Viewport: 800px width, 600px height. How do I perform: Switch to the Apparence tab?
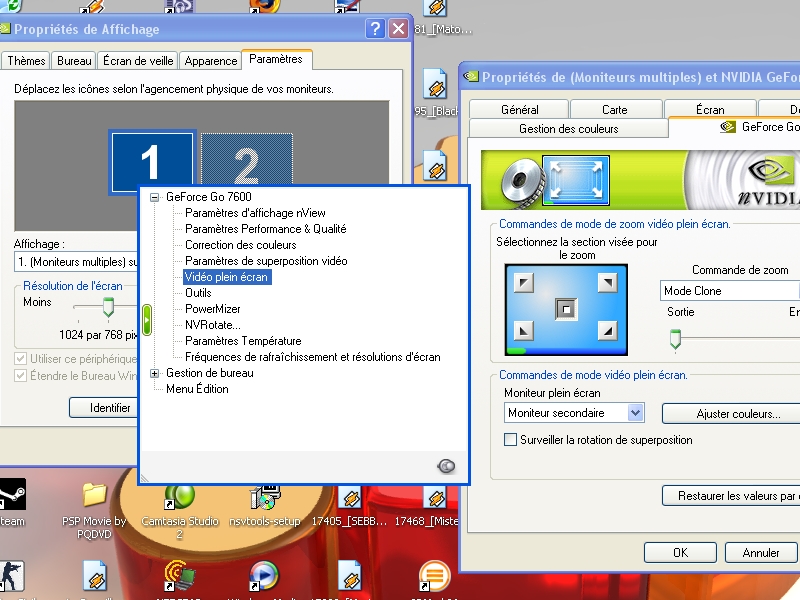click(211, 61)
